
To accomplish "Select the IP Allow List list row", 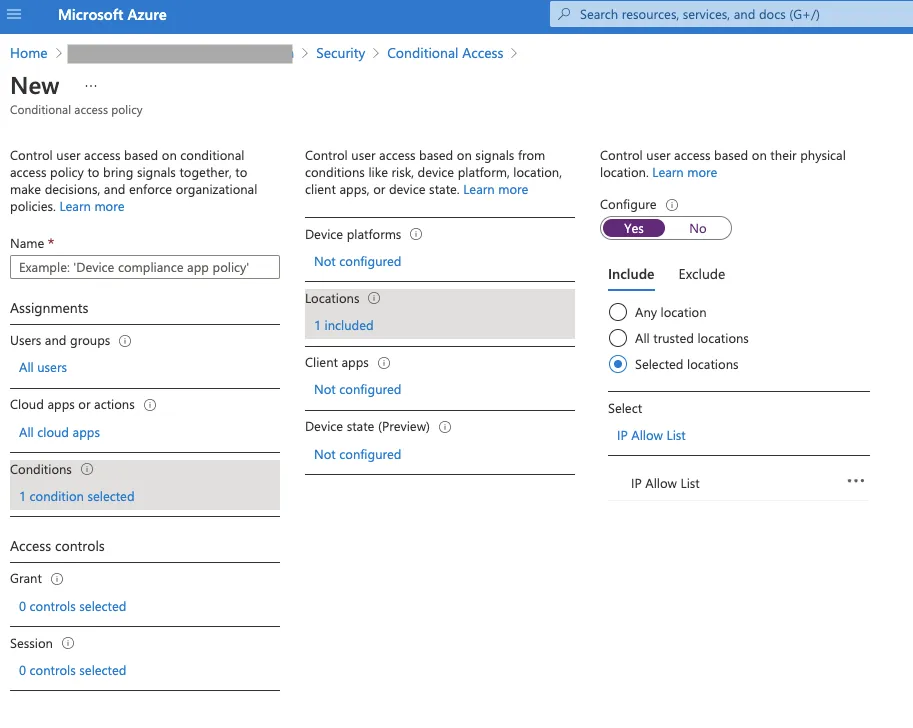I will point(738,483).
